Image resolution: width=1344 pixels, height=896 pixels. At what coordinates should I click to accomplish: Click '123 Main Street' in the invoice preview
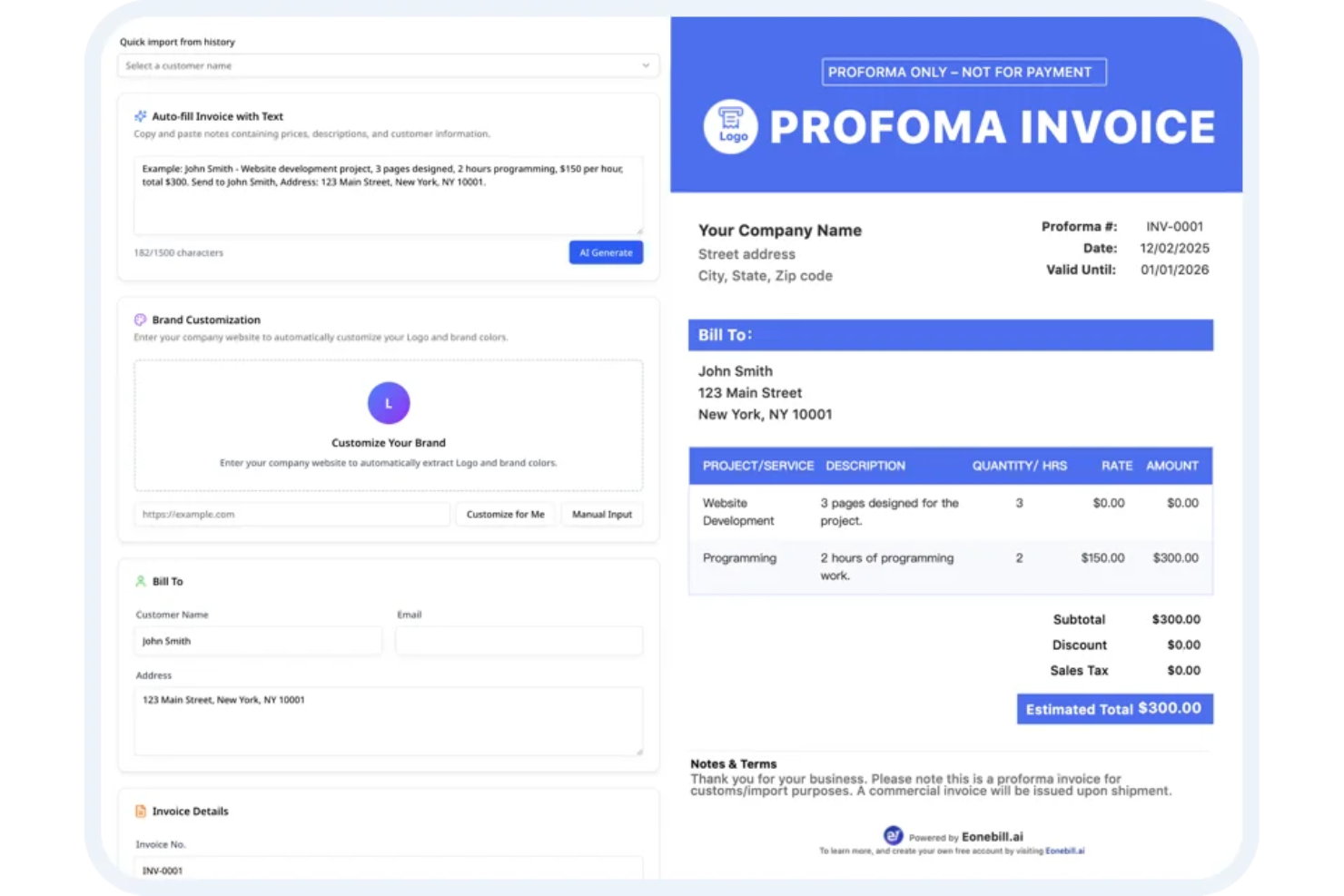750,393
